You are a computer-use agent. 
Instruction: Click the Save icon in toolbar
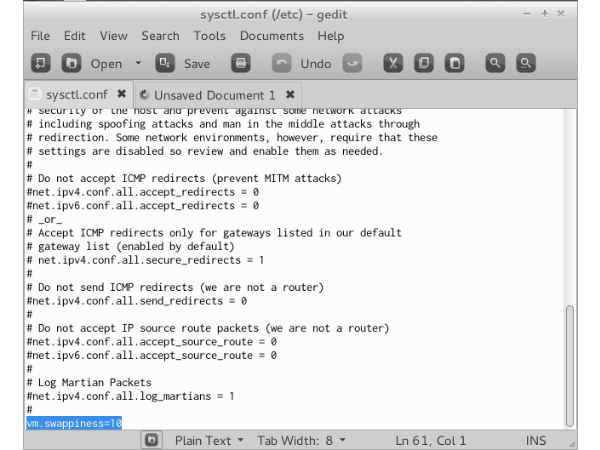(x=165, y=63)
